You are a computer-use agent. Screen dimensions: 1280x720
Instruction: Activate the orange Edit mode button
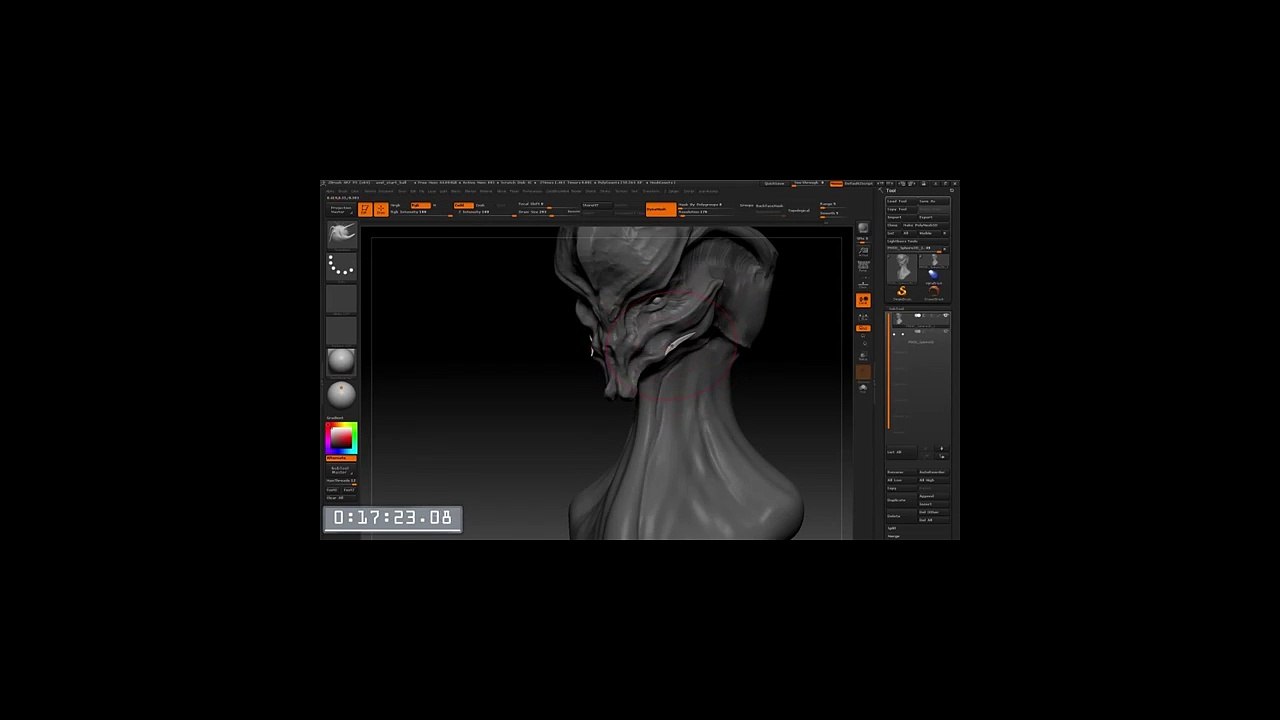(x=365, y=209)
